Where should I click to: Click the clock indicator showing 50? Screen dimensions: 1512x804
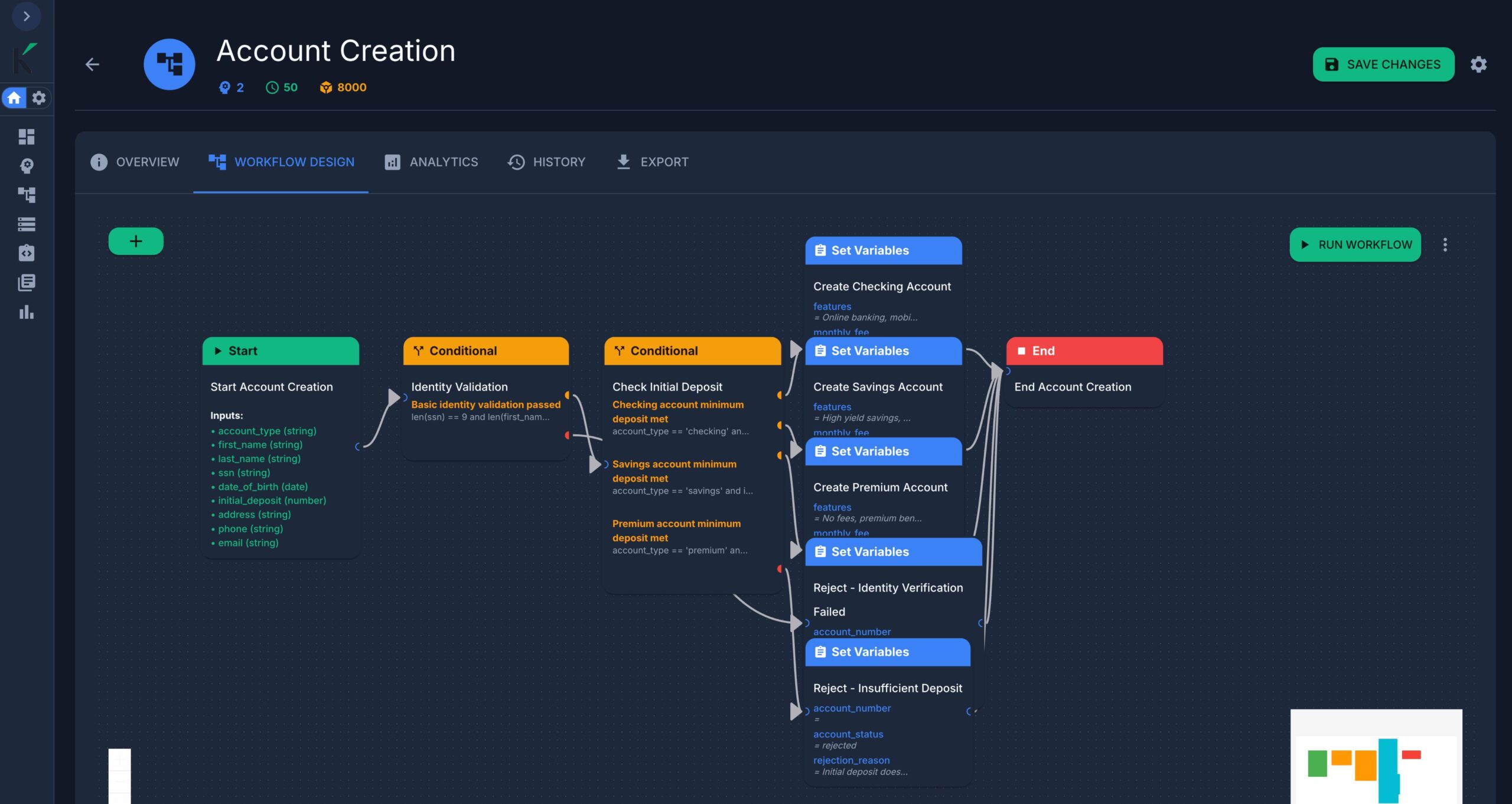click(282, 87)
